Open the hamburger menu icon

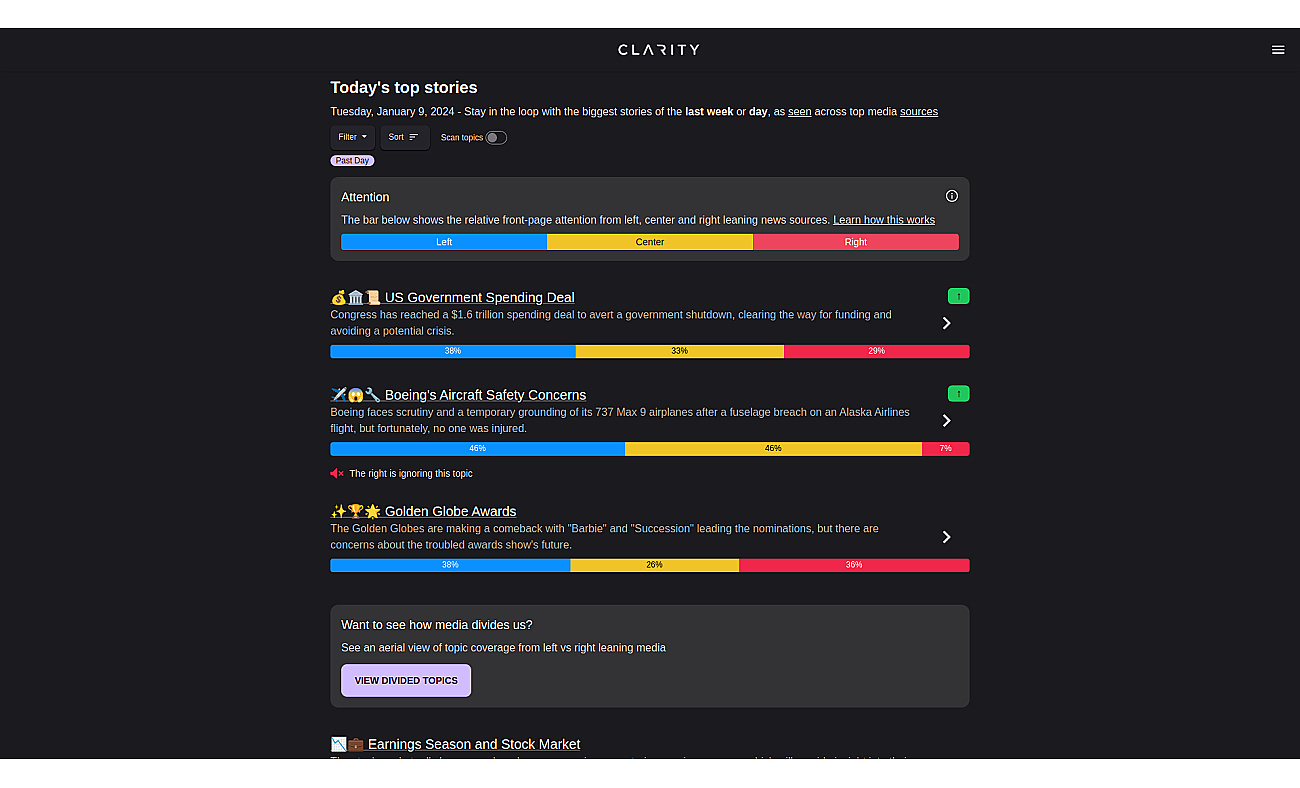tap(1278, 50)
